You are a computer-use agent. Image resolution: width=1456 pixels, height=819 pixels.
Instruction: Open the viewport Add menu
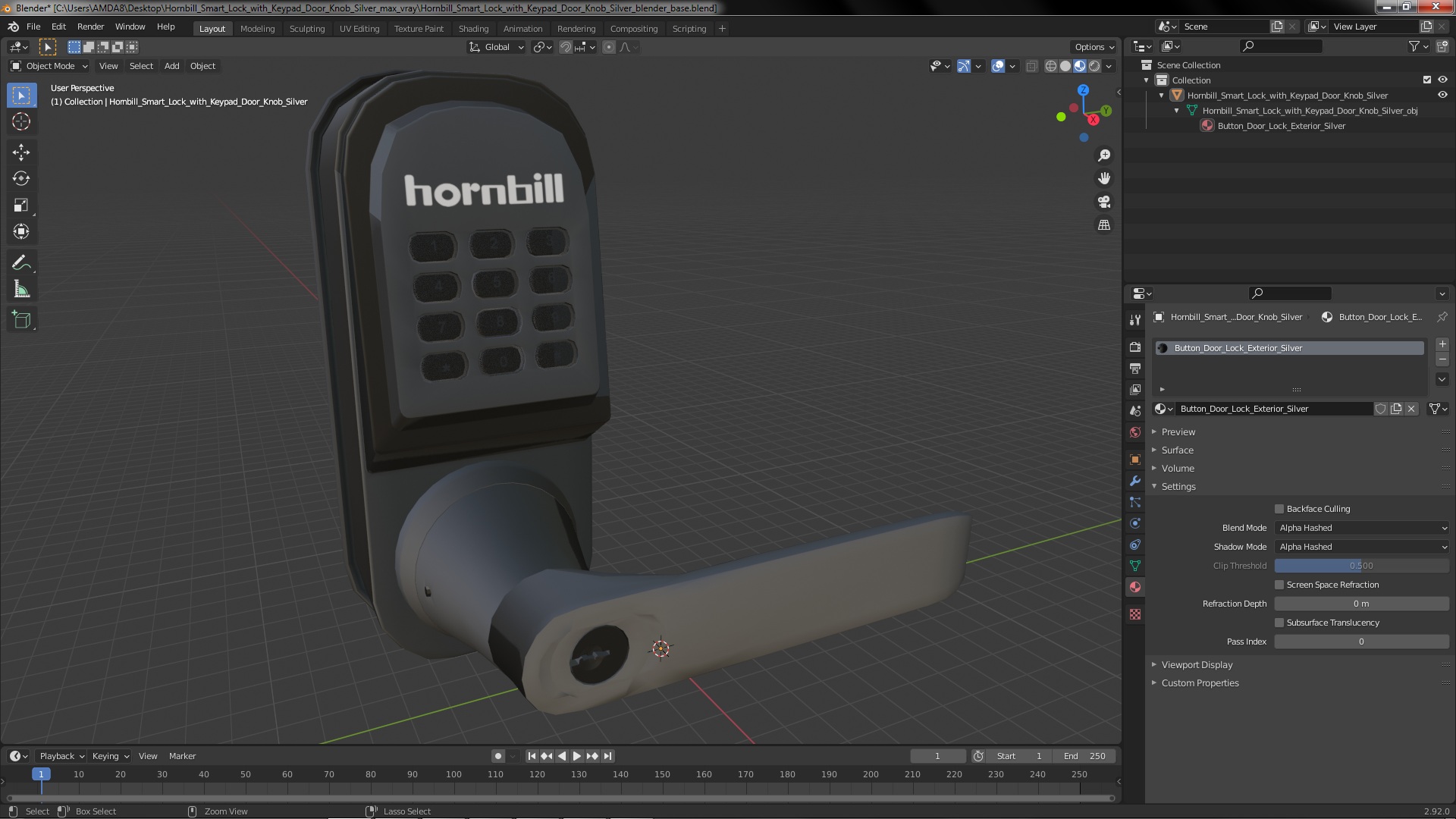[172, 66]
